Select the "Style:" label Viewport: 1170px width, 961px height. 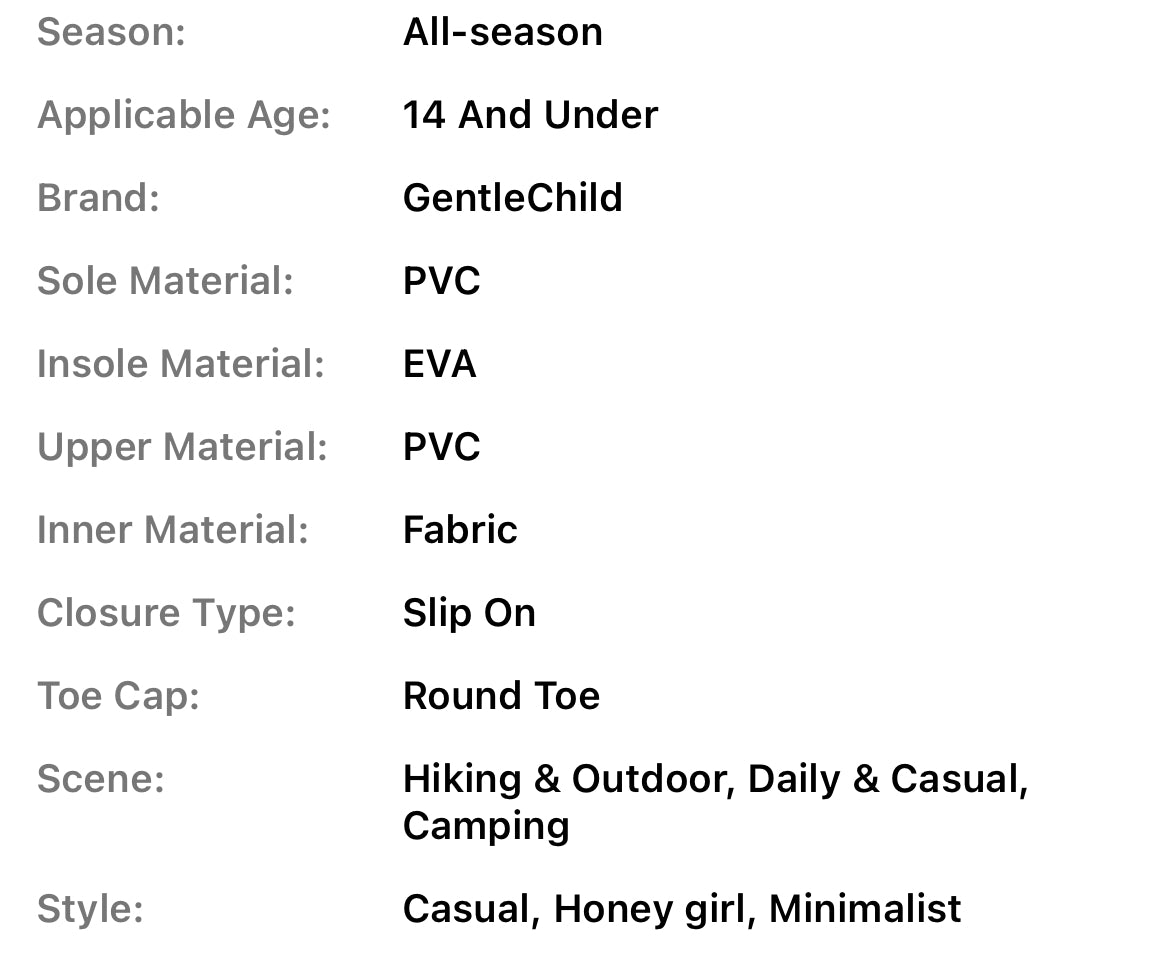(90, 909)
